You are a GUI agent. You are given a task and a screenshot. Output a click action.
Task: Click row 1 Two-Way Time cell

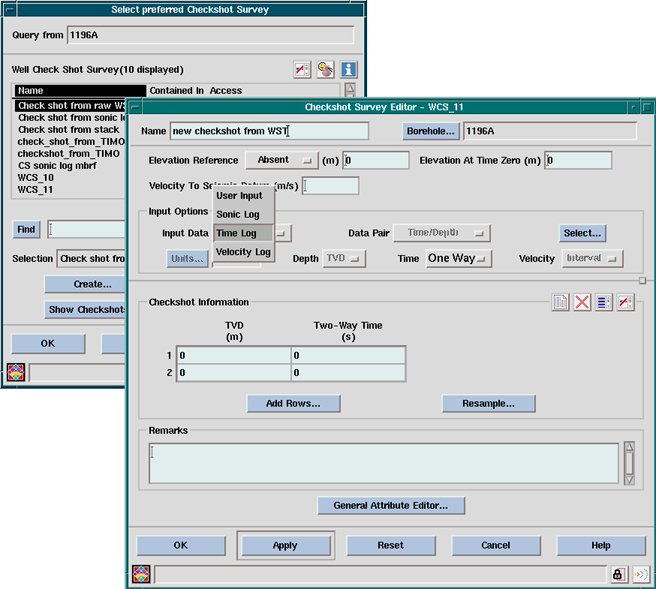348,356
